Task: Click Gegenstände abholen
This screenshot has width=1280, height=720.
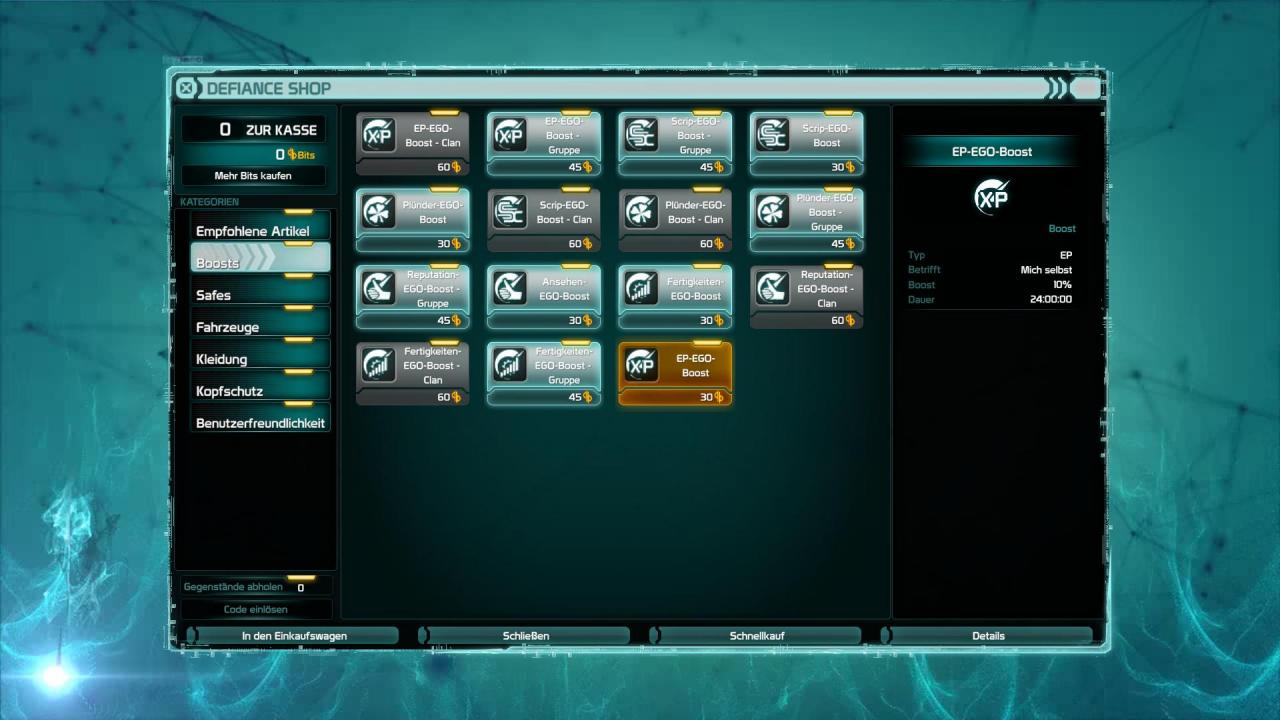Action: pyautogui.click(x=255, y=586)
